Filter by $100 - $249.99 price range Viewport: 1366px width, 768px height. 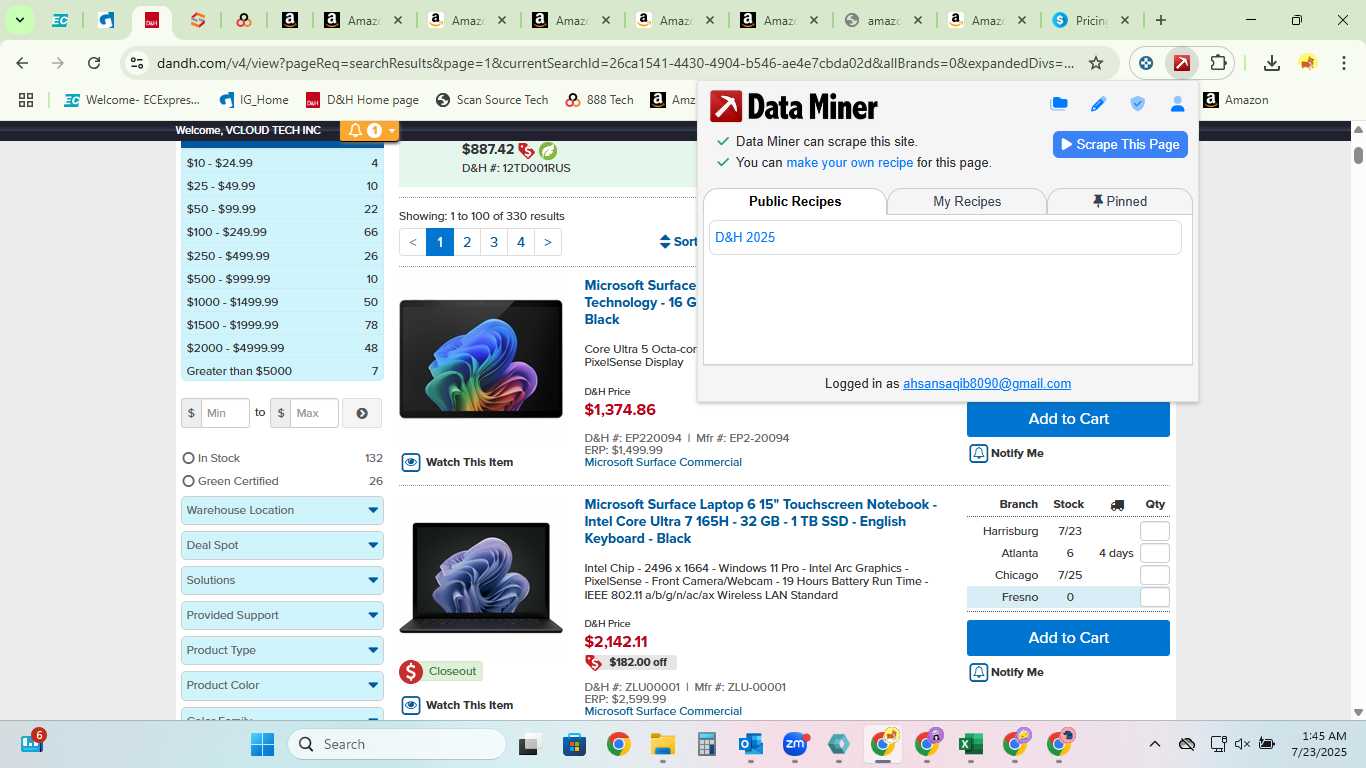(282, 232)
